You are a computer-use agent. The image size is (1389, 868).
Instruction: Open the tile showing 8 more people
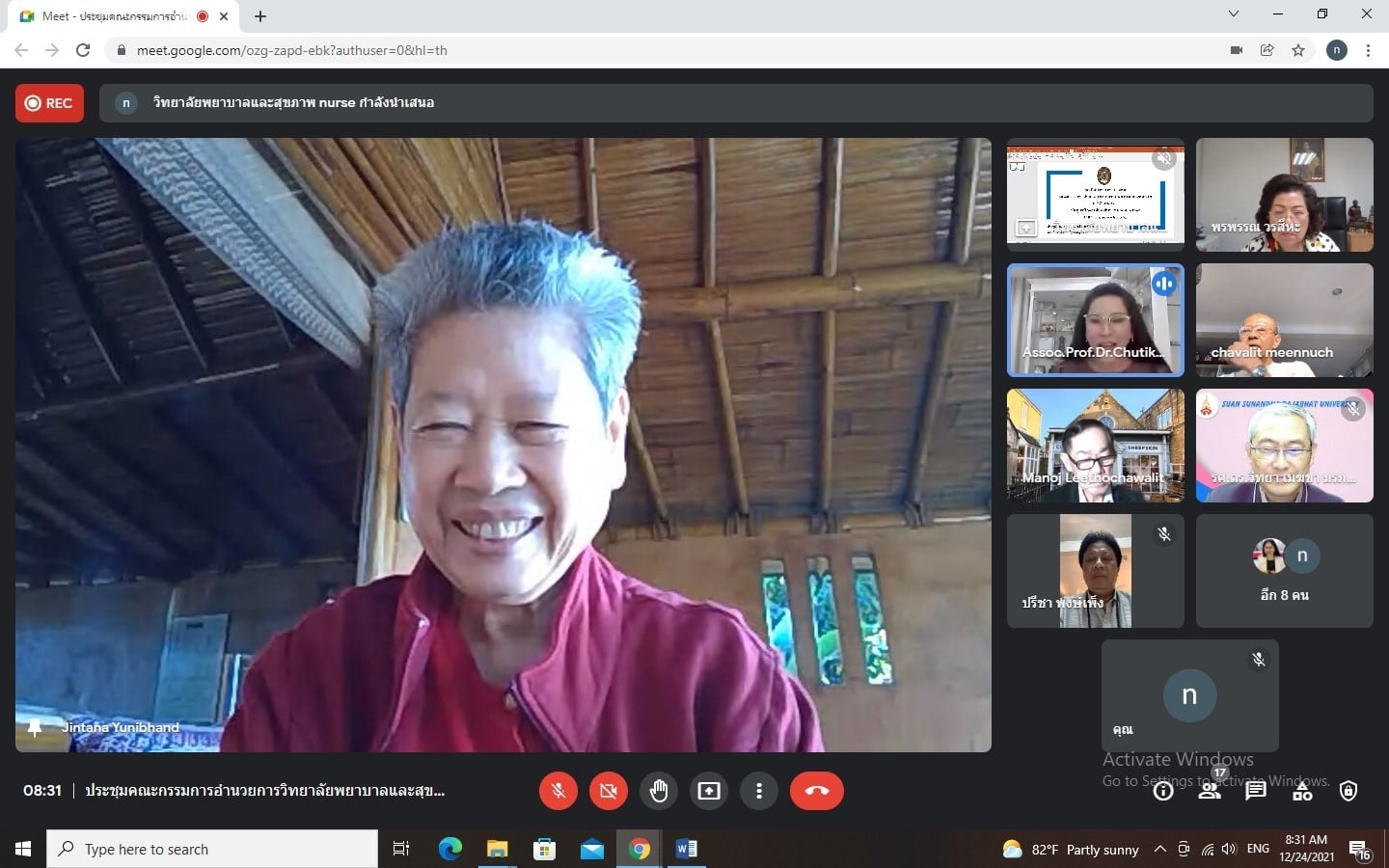point(1284,571)
